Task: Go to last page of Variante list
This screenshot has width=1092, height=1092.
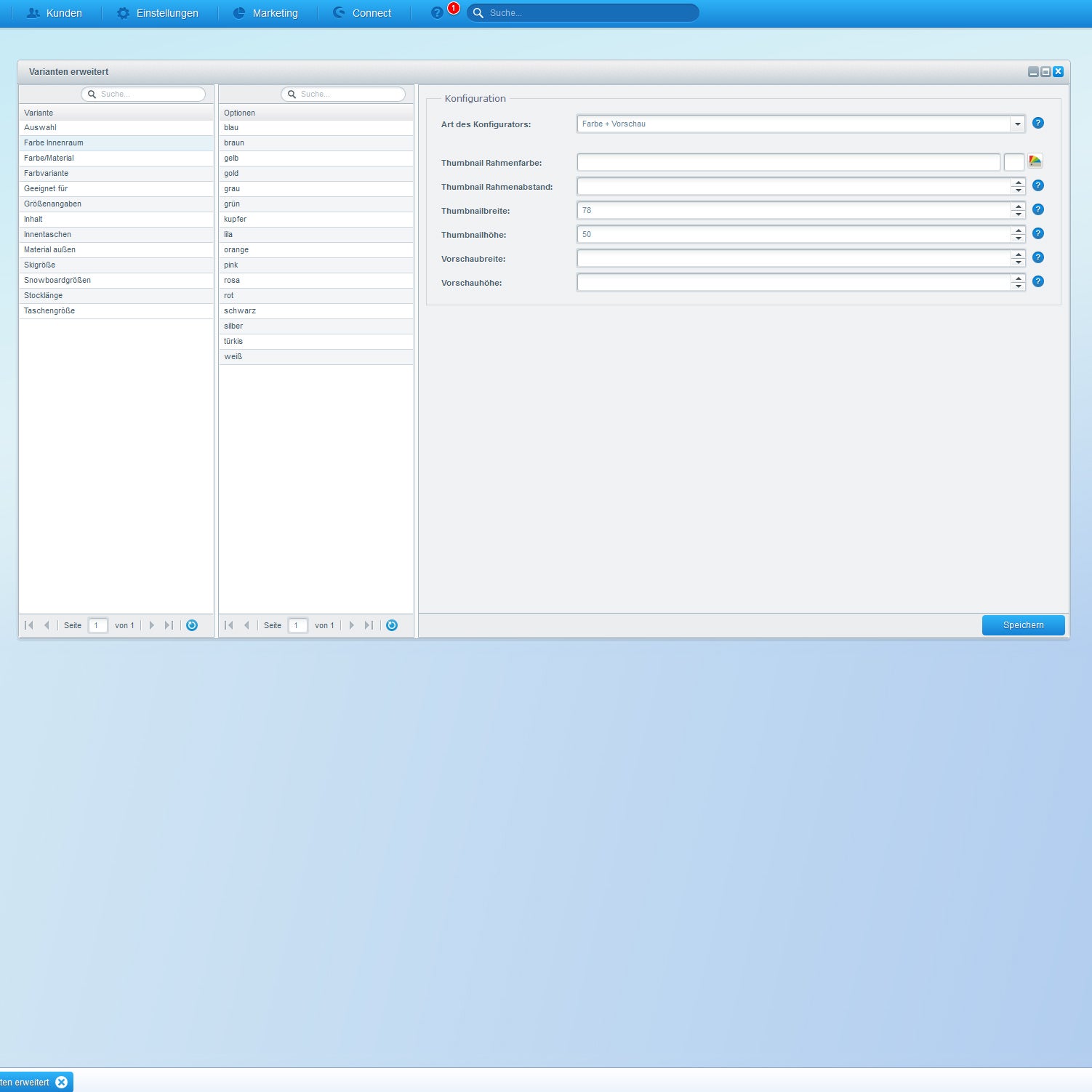Action: (169, 625)
